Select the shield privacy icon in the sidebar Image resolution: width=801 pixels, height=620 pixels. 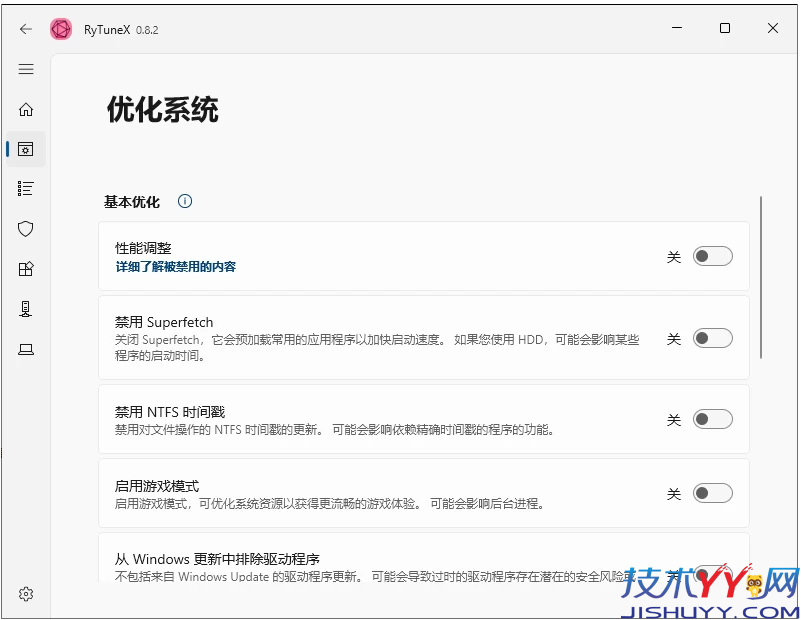pos(26,229)
